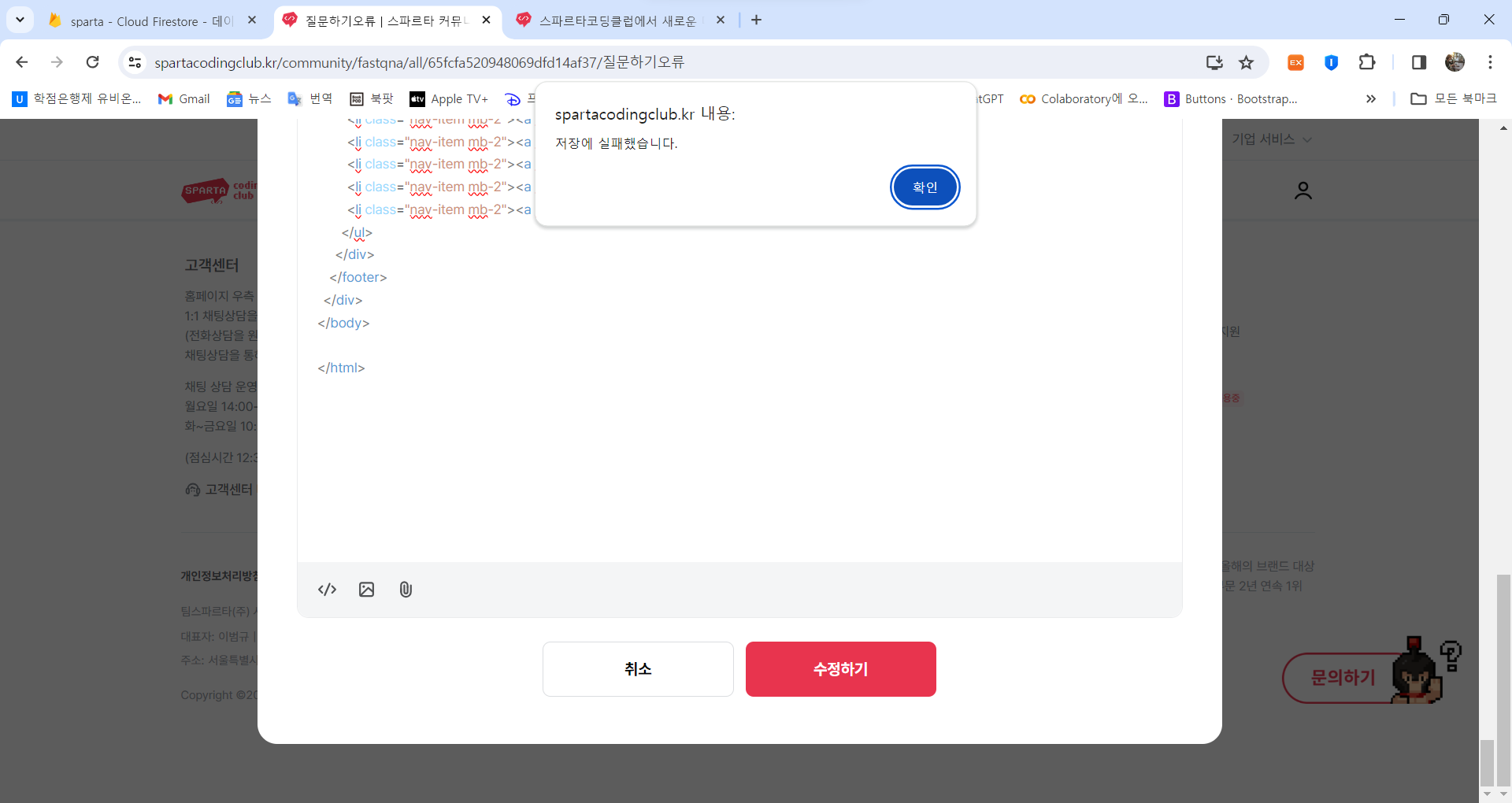
Task: Open the 번역 bookmark
Action: [x=310, y=98]
